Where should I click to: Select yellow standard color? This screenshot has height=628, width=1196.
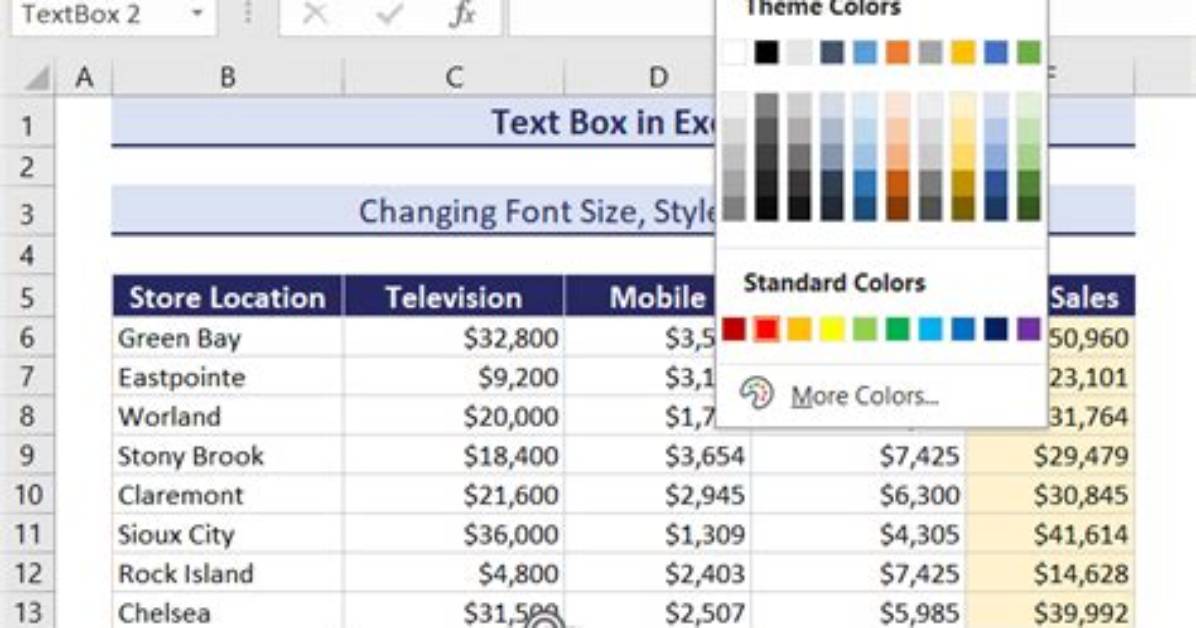coord(832,329)
